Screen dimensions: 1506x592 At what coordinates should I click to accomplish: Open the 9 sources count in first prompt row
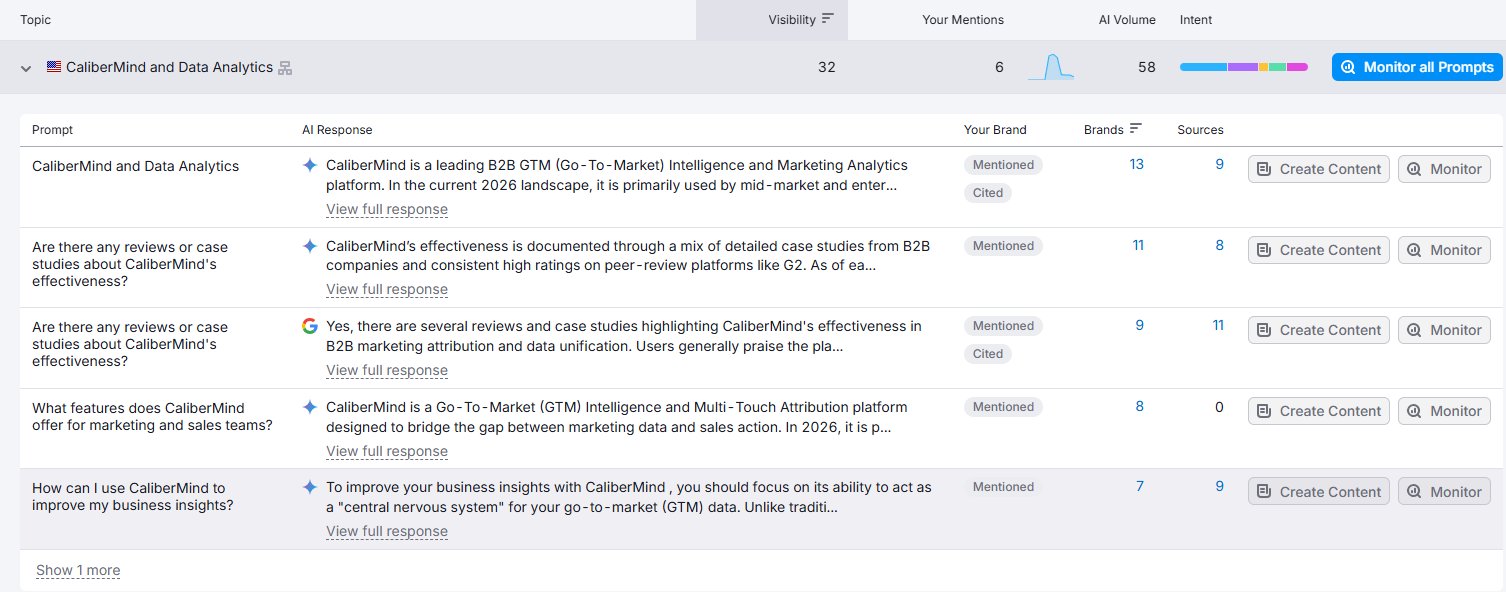(x=1219, y=164)
